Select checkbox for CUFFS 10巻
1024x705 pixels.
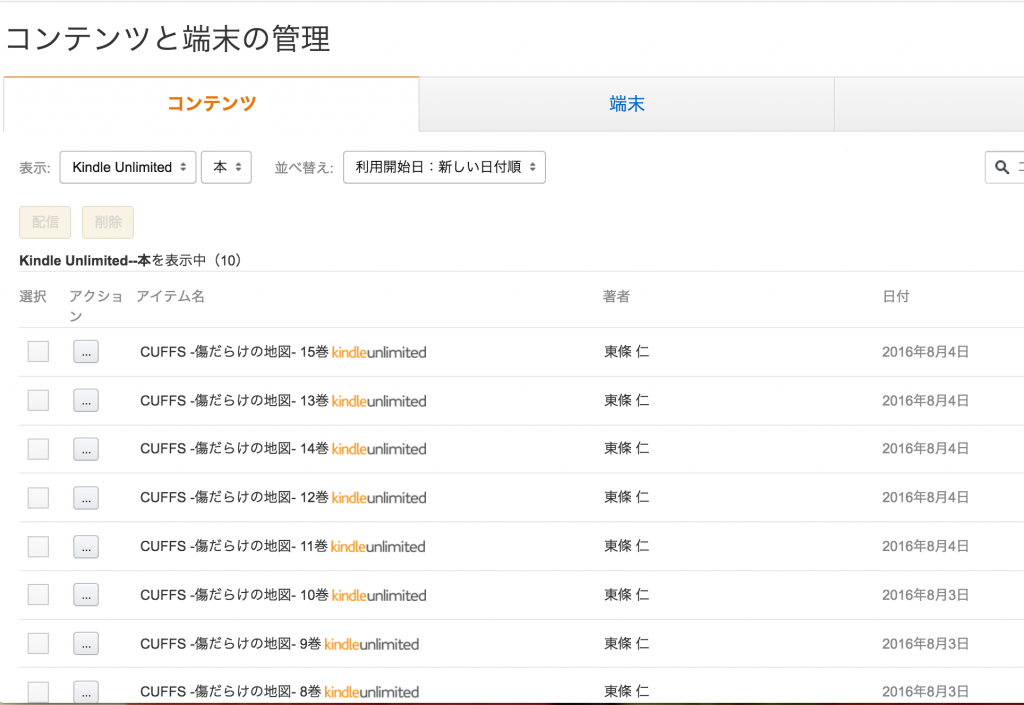(x=38, y=595)
